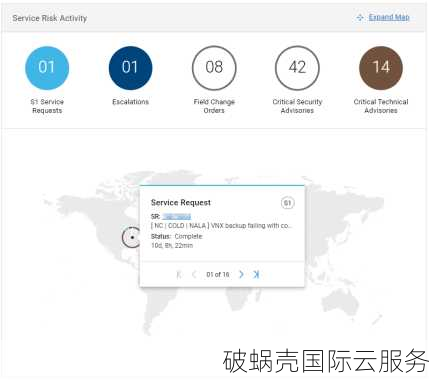Click the expand arrows icon beside Expand Map

point(360,18)
